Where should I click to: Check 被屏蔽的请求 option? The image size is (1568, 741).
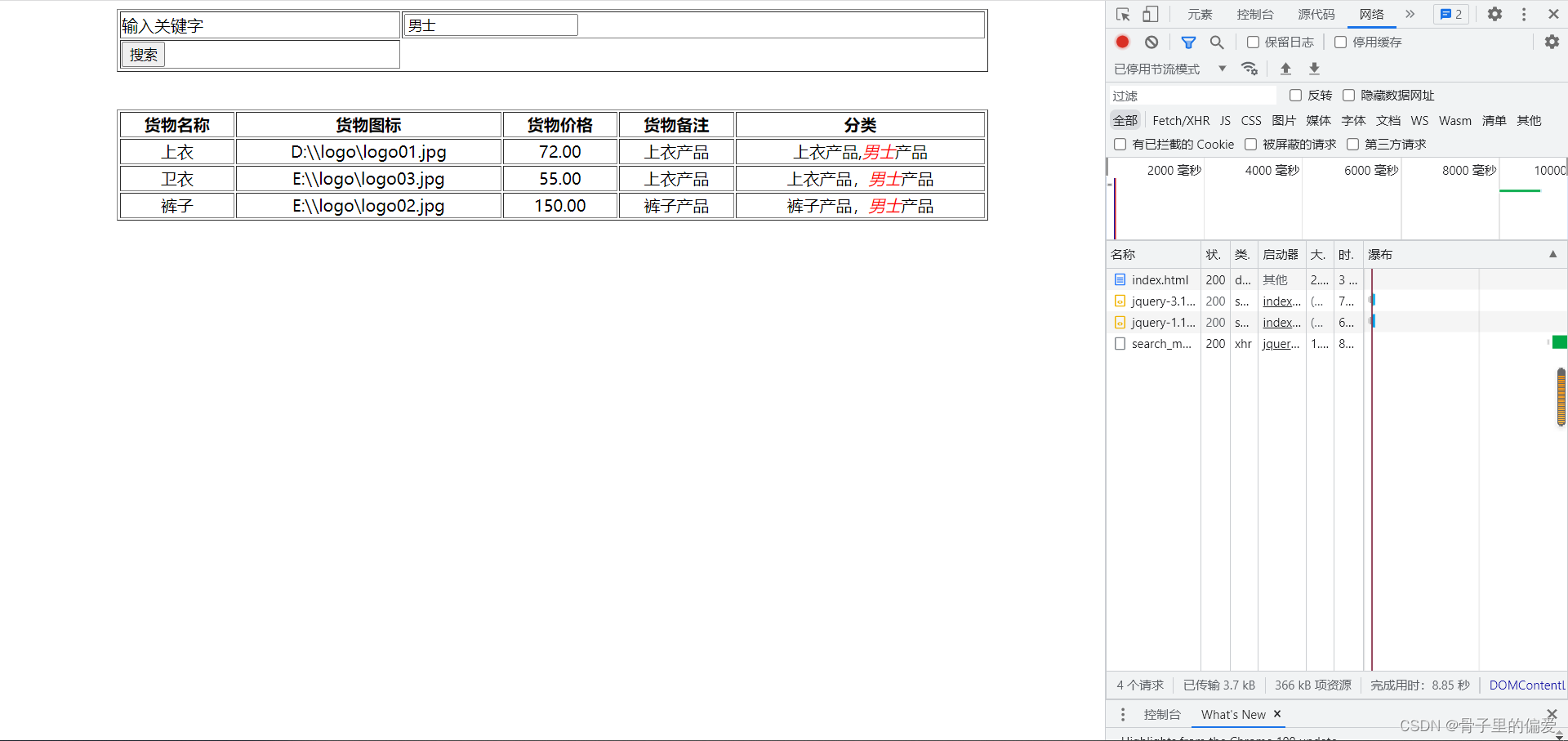tap(1250, 145)
